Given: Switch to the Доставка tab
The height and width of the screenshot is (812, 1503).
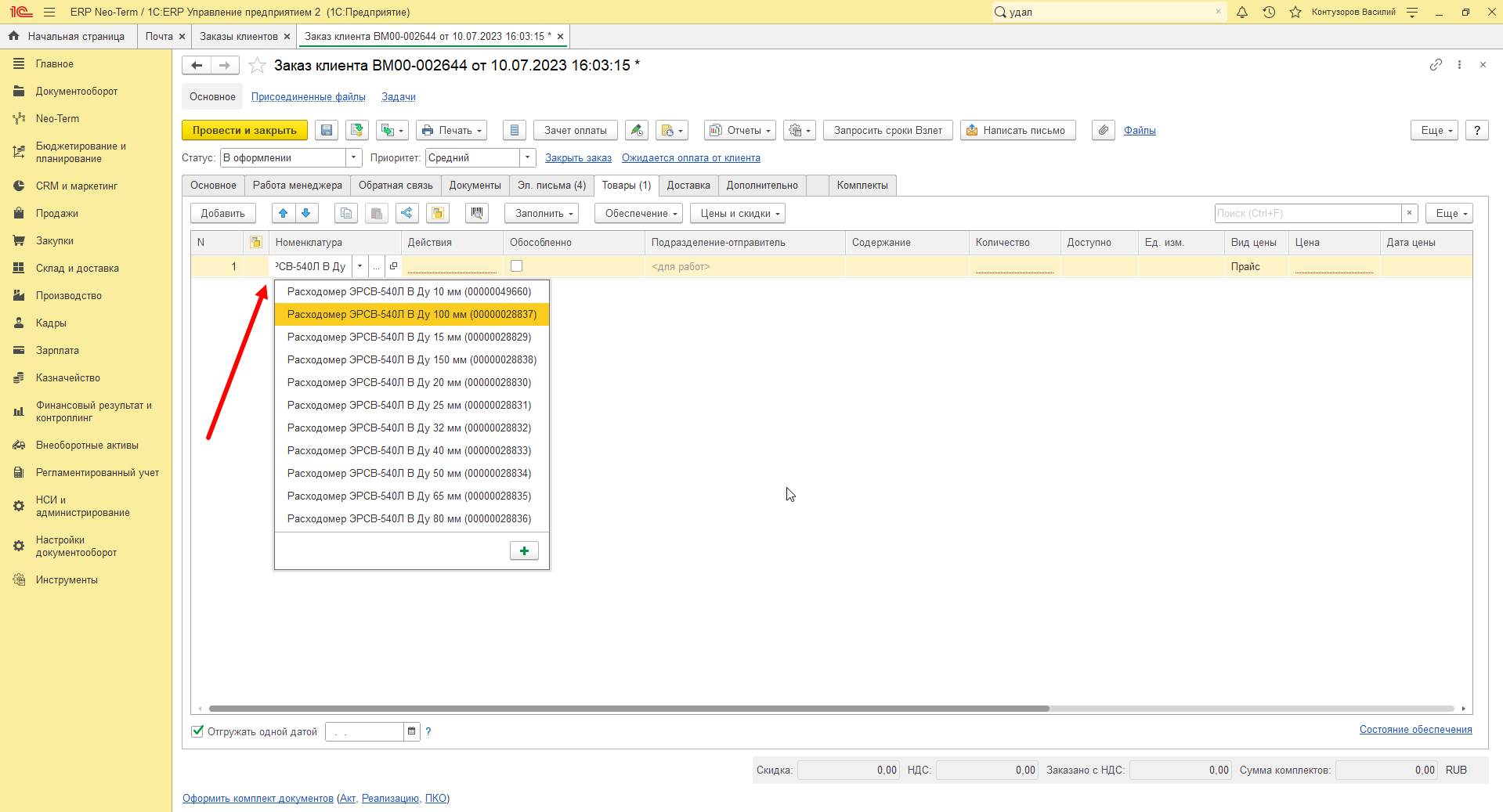Looking at the screenshot, I should click(688, 186).
